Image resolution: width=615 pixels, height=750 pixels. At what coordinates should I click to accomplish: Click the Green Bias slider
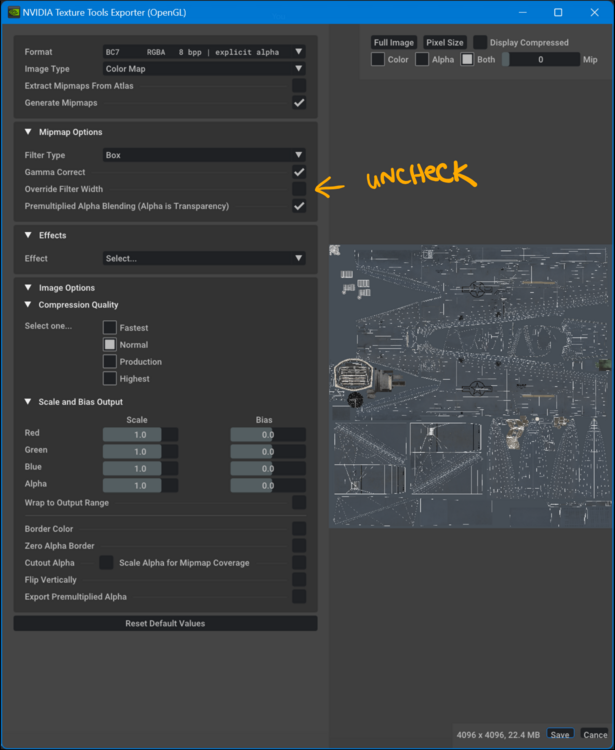[268, 452]
